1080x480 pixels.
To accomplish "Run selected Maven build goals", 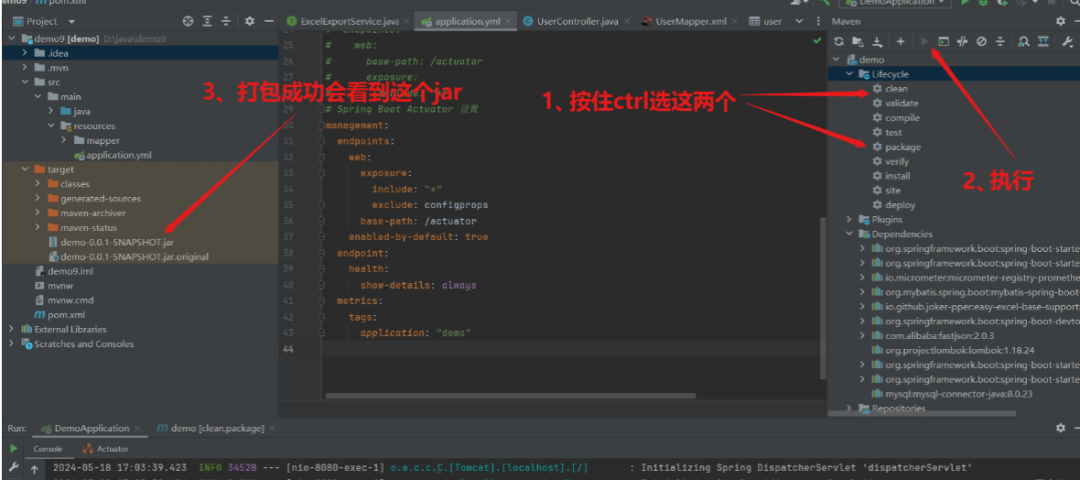I will pyautogui.click(x=924, y=42).
